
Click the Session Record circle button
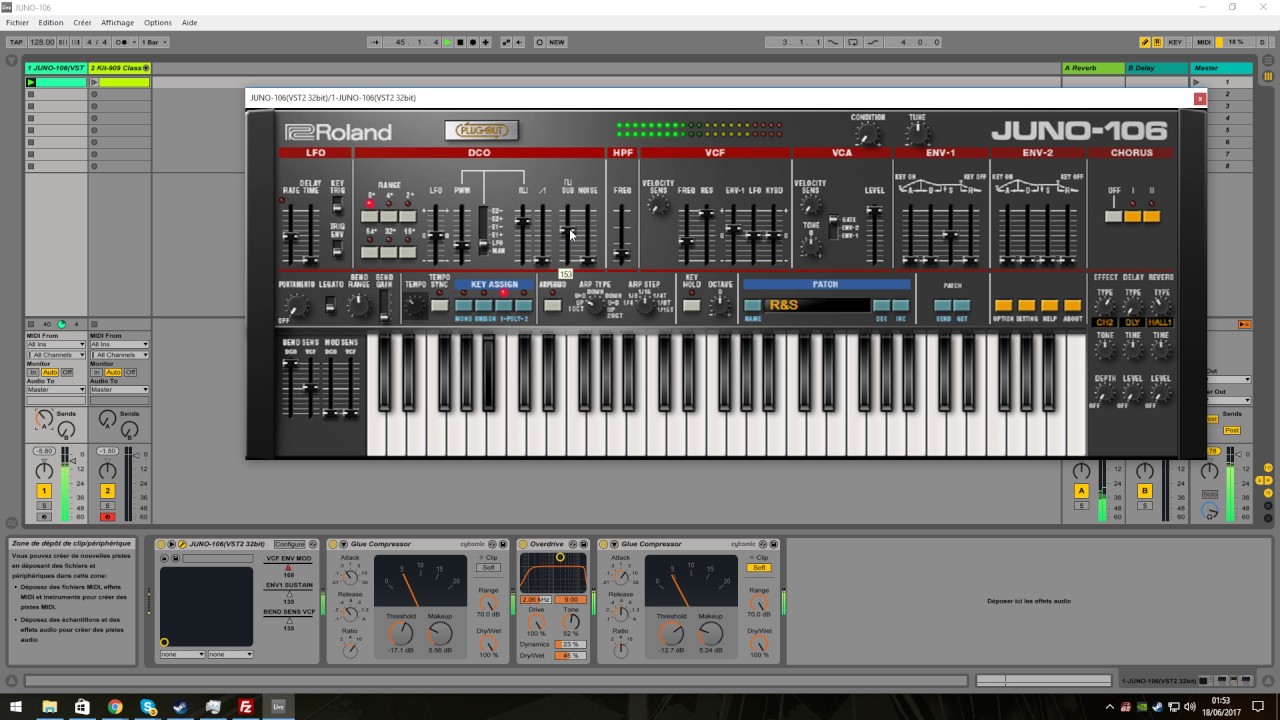pyautogui.click(x=540, y=42)
